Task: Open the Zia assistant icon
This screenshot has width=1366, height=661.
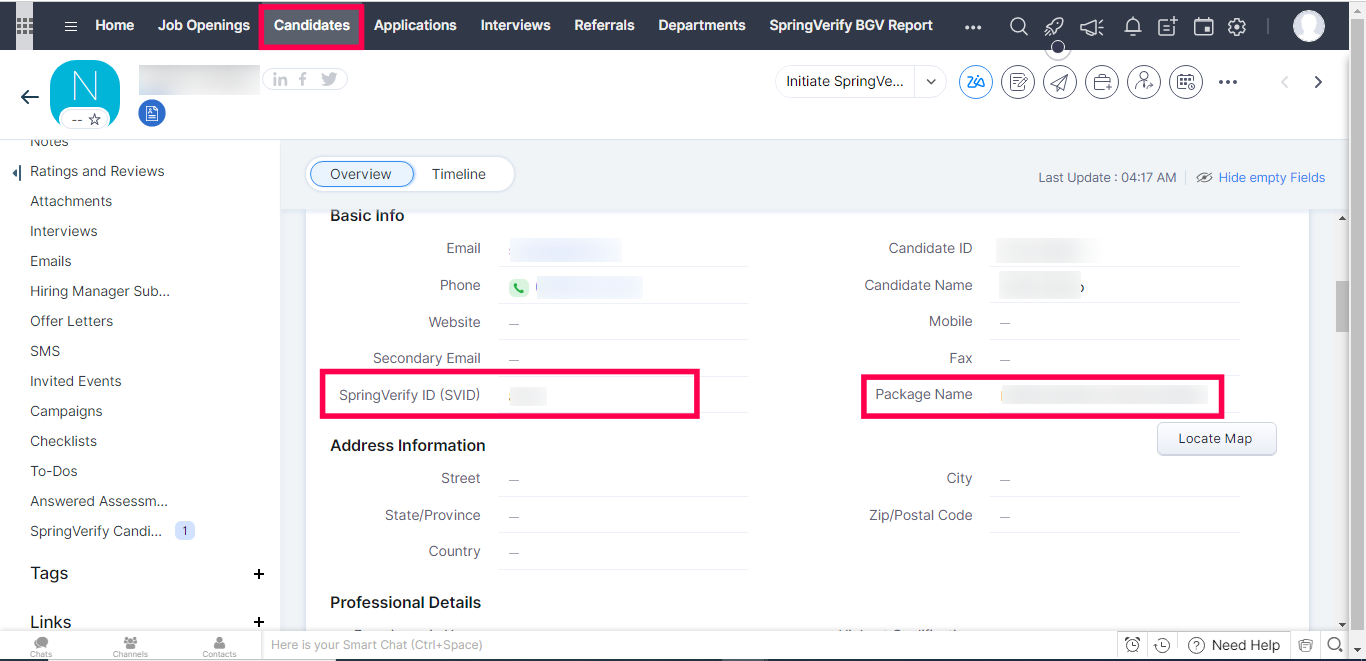Action: (x=976, y=82)
